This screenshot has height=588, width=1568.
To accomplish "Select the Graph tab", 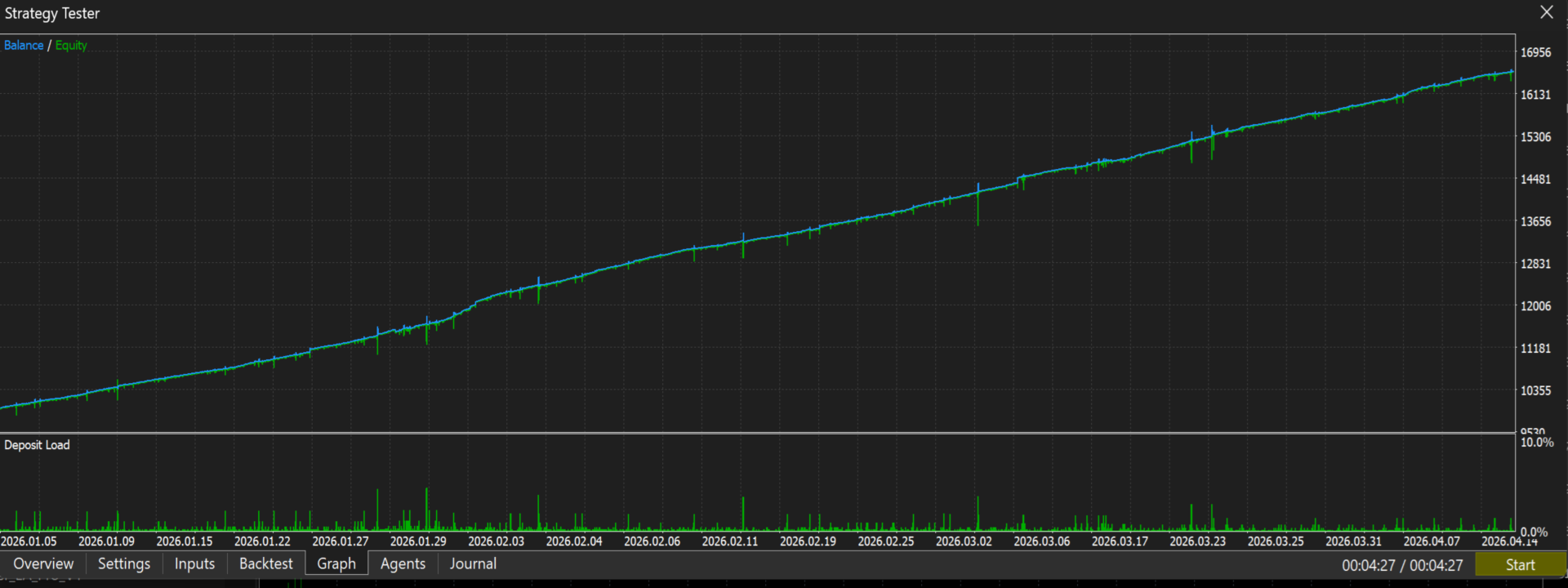I will click(x=336, y=563).
